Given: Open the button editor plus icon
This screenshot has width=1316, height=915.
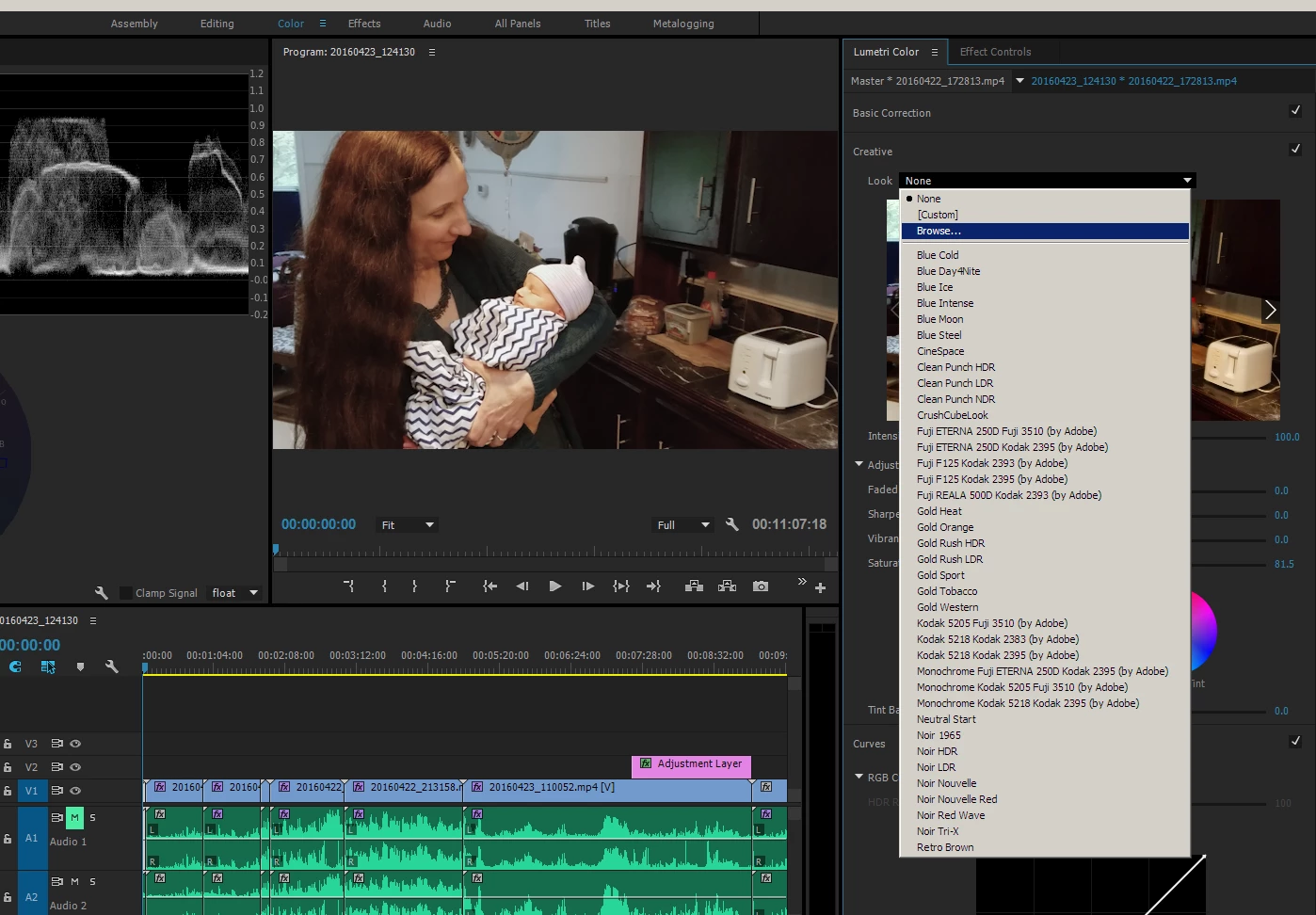Looking at the screenshot, I should point(820,587).
